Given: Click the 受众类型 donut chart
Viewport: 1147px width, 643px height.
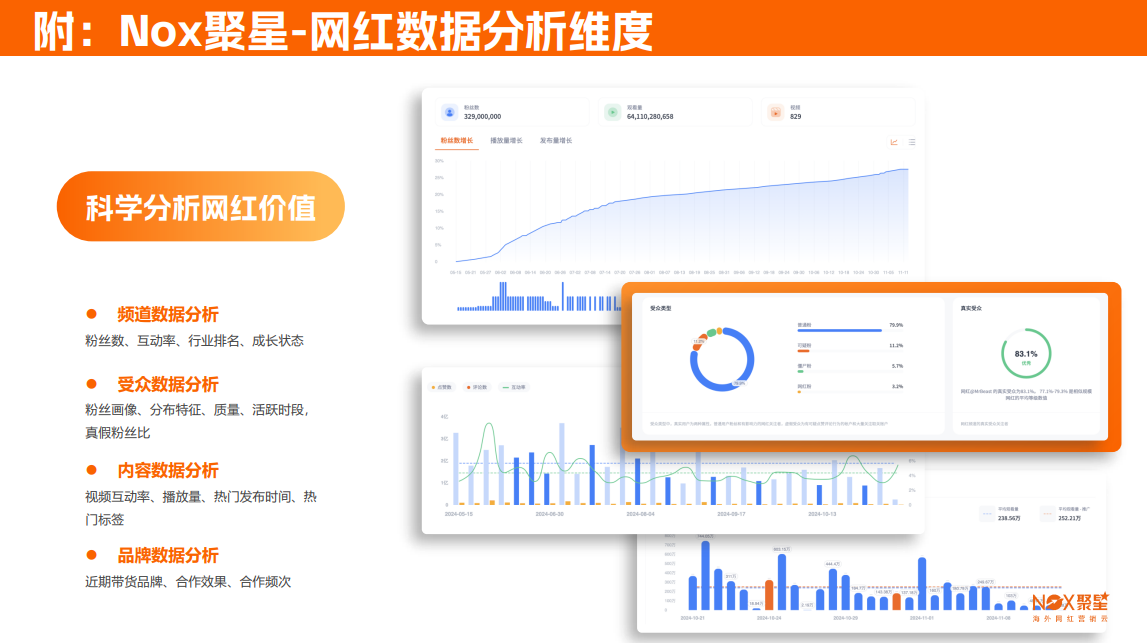Looking at the screenshot, I should coord(723,360).
